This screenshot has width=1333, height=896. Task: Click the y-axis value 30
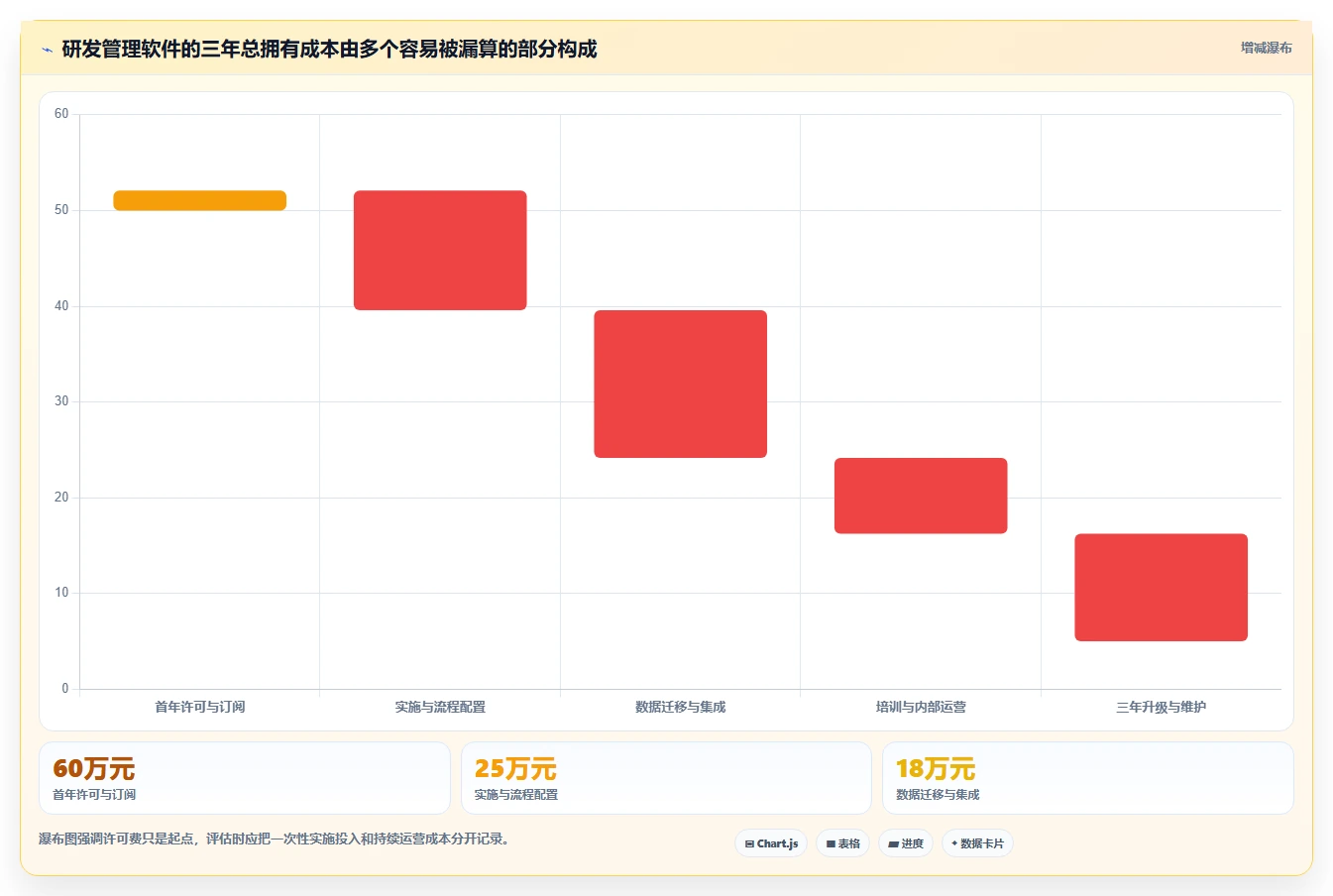tap(61, 401)
